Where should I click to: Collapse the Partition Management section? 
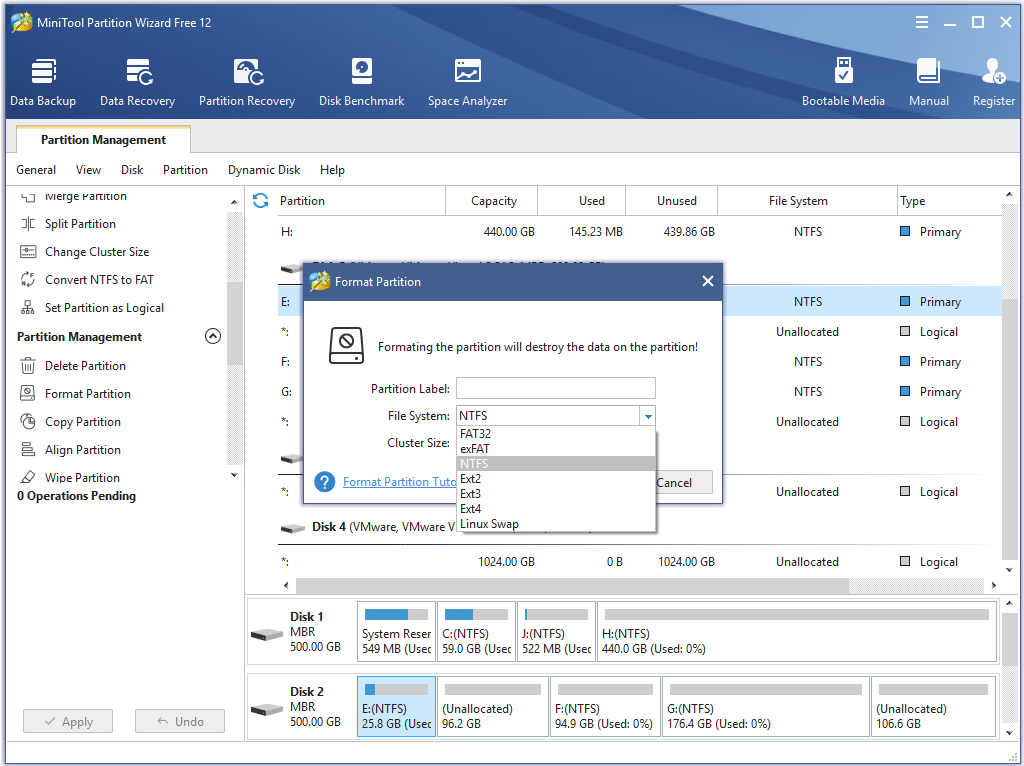point(212,336)
